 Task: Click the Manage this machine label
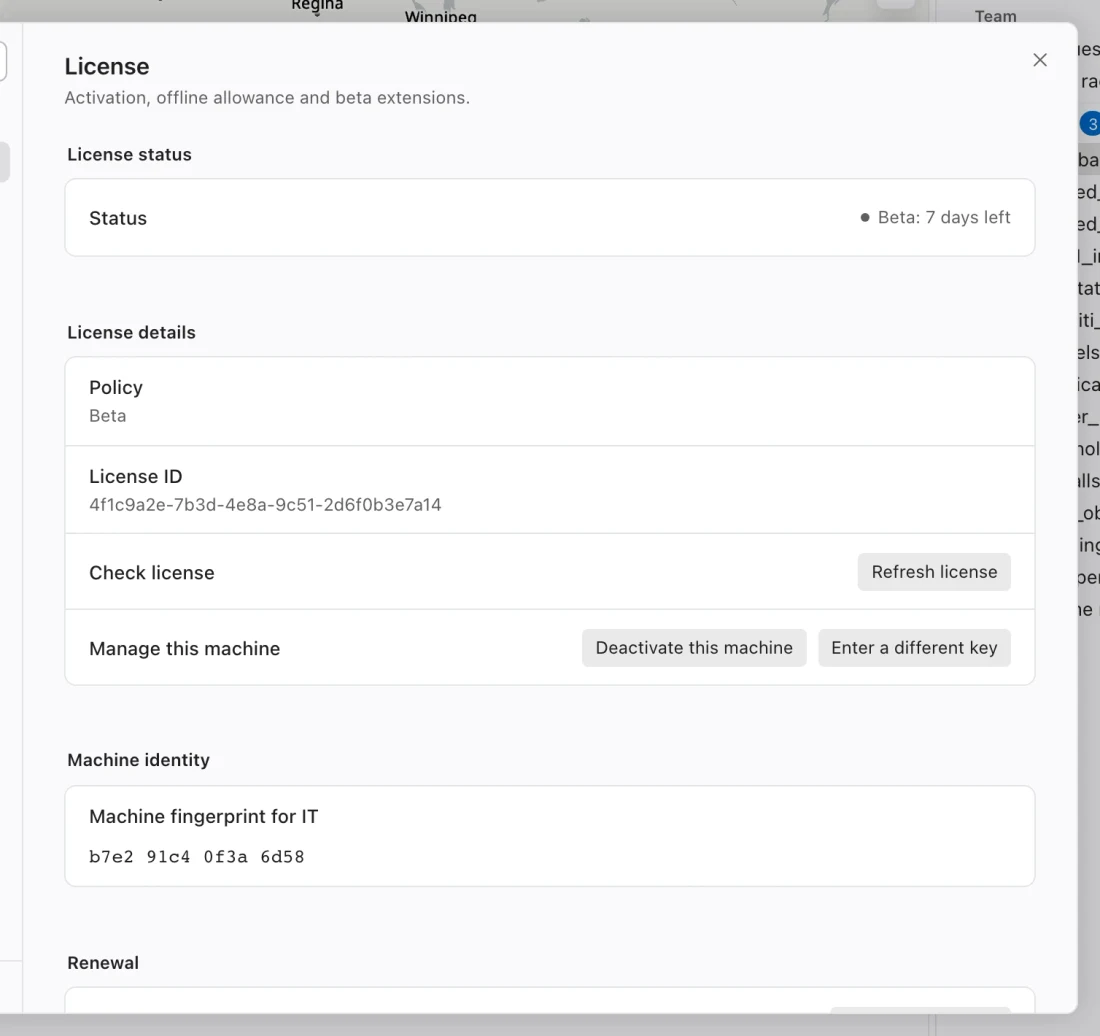185,649
